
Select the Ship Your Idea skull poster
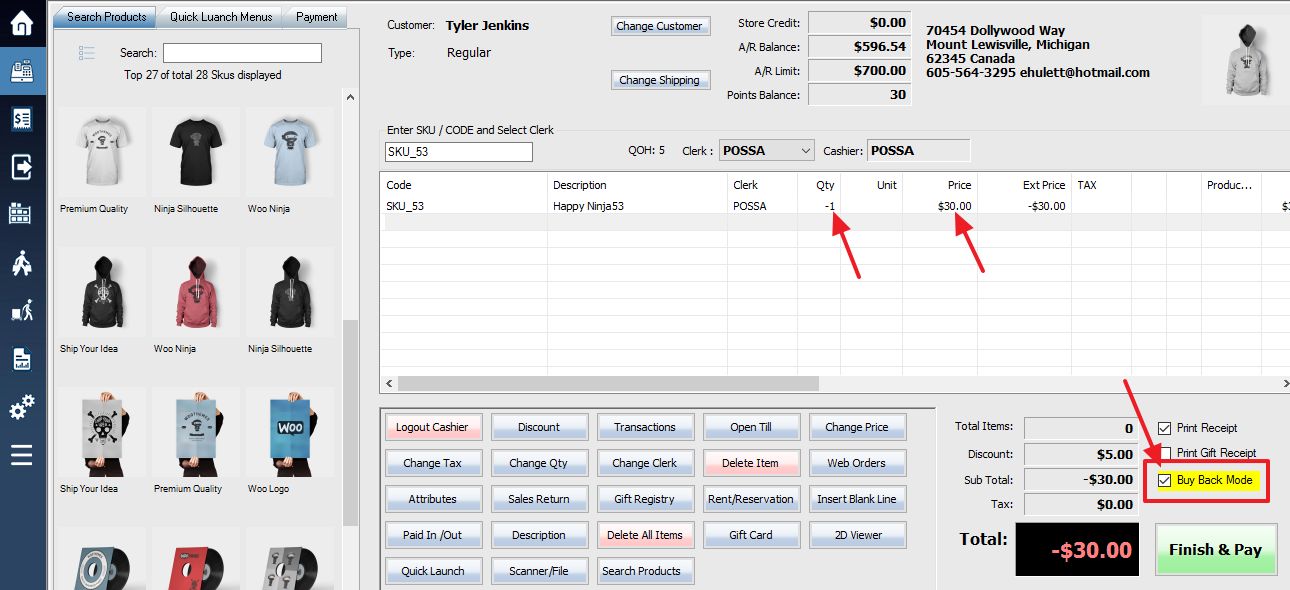pos(101,433)
